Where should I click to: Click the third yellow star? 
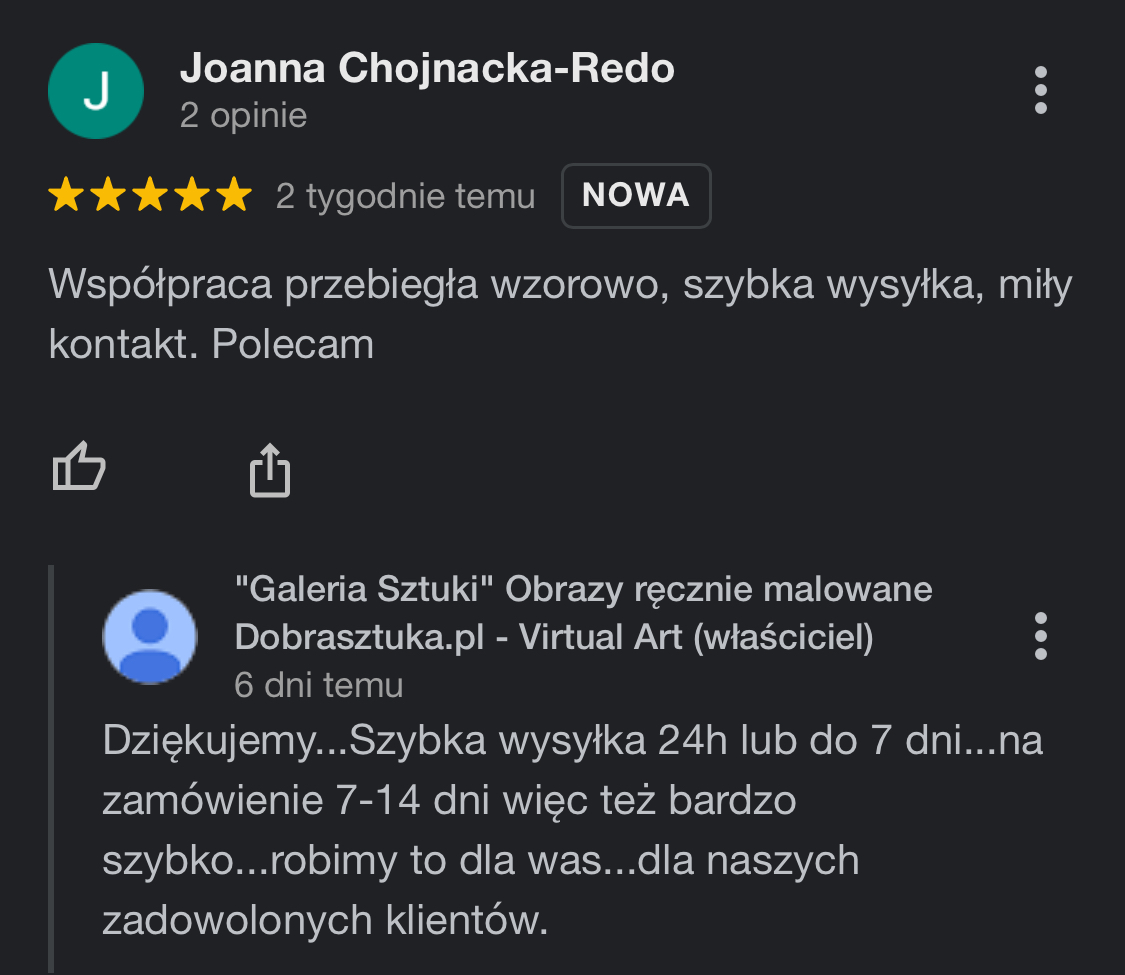150,195
